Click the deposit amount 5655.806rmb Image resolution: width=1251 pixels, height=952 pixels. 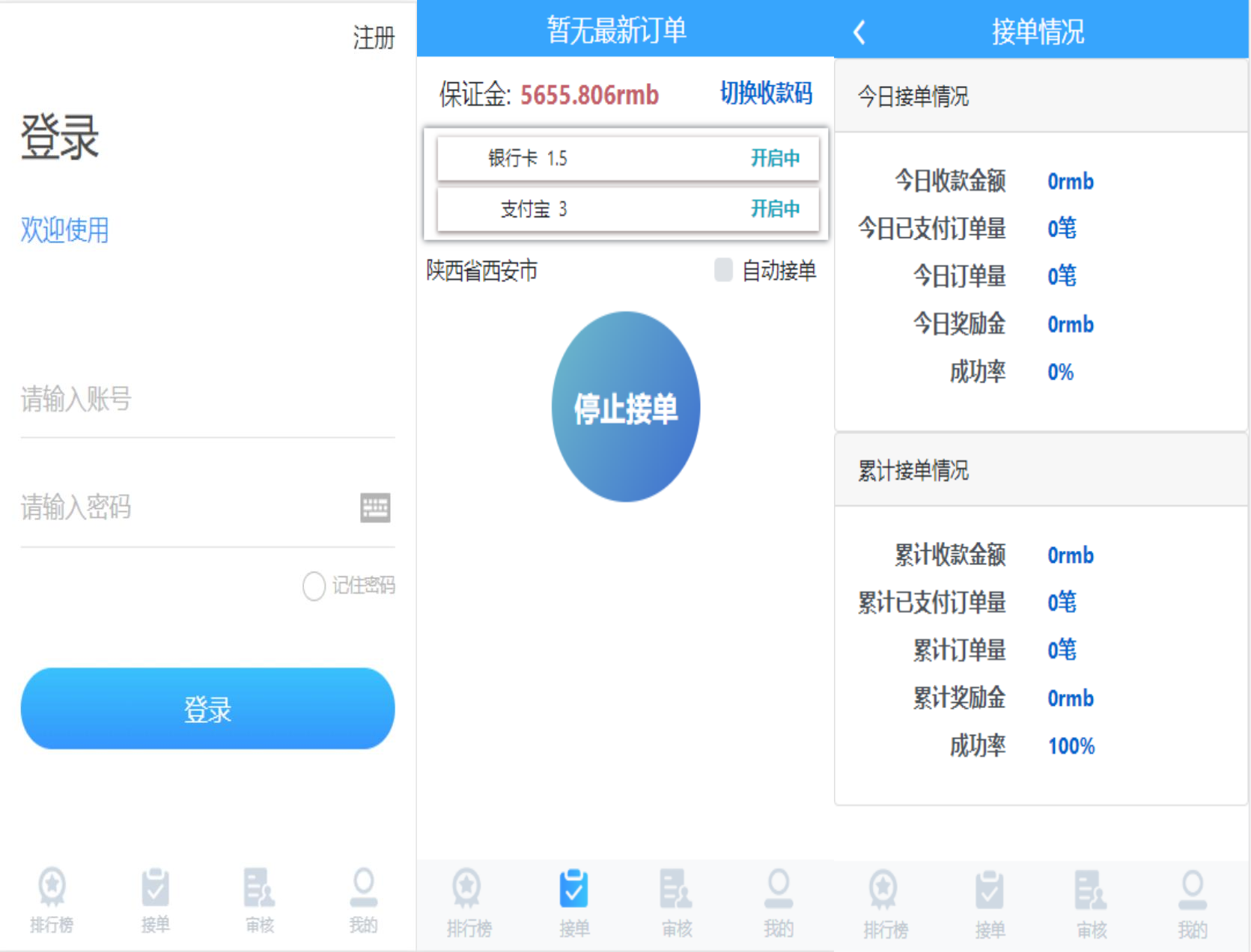pyautogui.click(x=589, y=95)
